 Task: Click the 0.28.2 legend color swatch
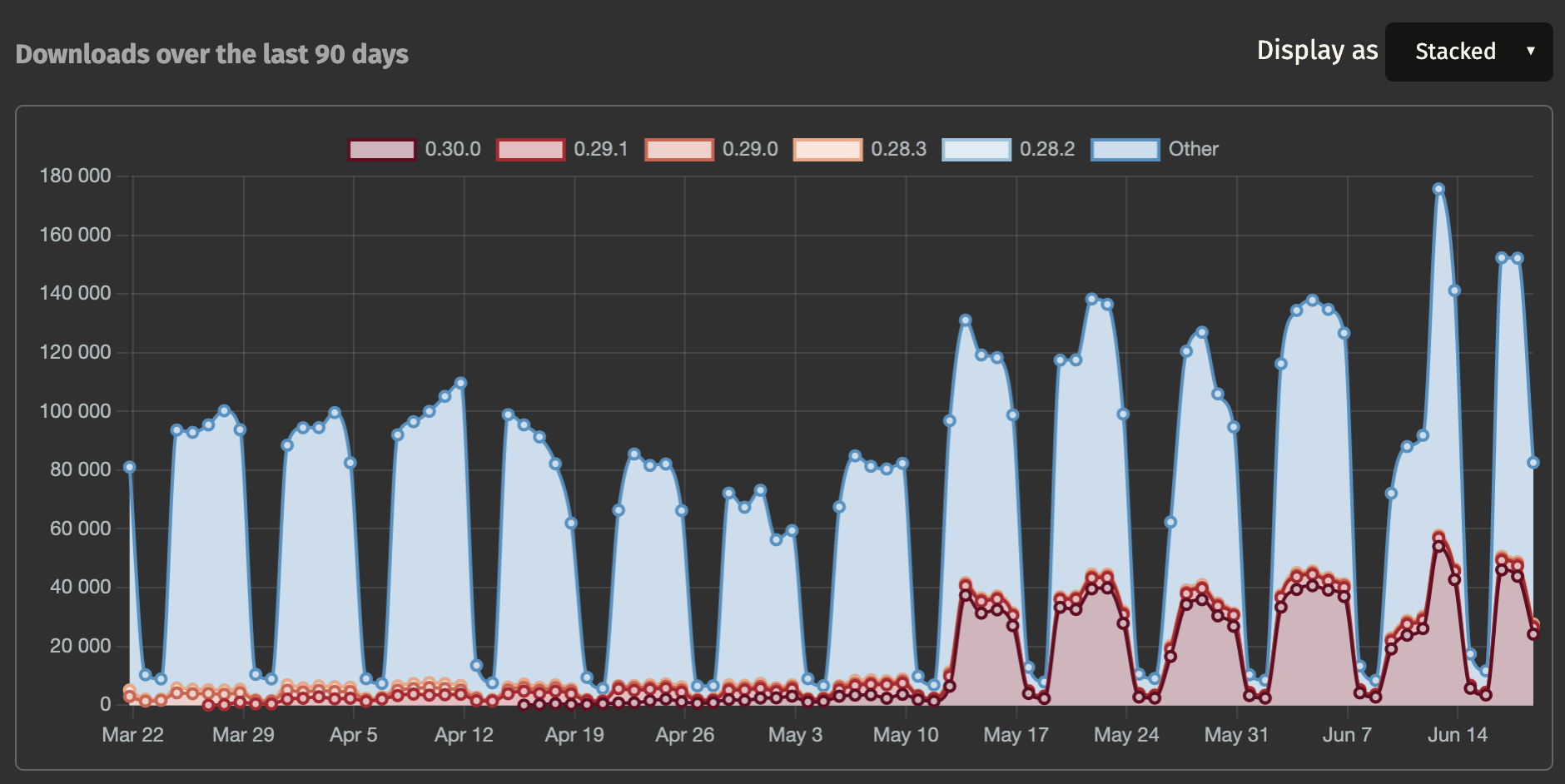[x=976, y=150]
